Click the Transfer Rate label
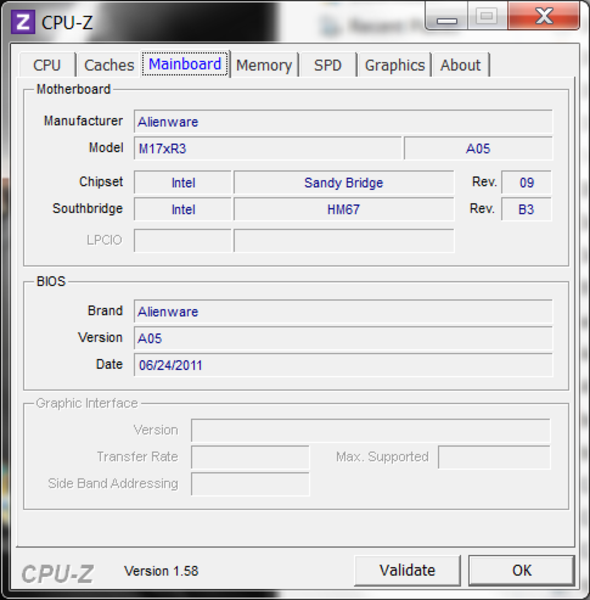 [x=137, y=457]
